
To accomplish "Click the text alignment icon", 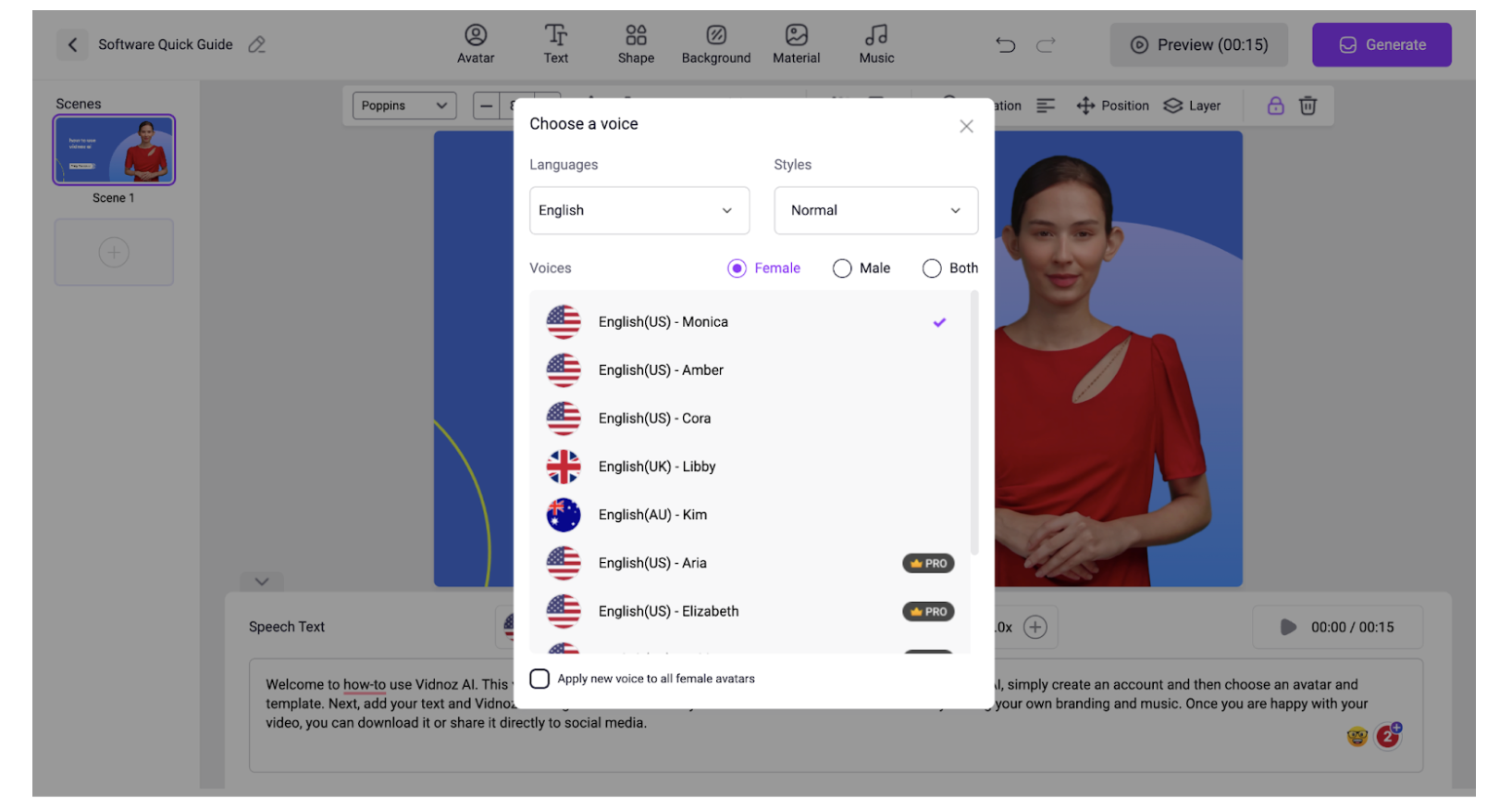I will (x=1046, y=106).
